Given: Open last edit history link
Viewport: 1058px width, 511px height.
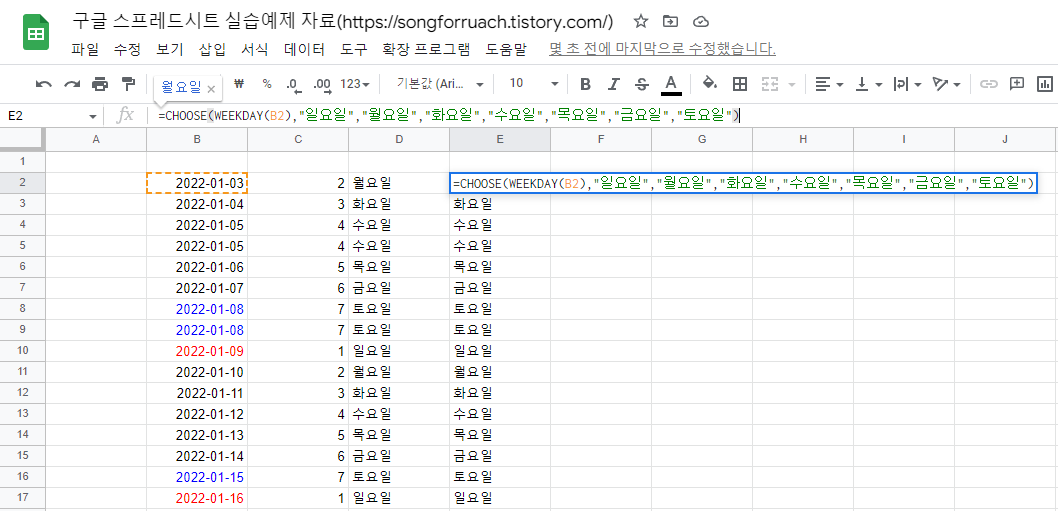Looking at the screenshot, I should [x=662, y=49].
